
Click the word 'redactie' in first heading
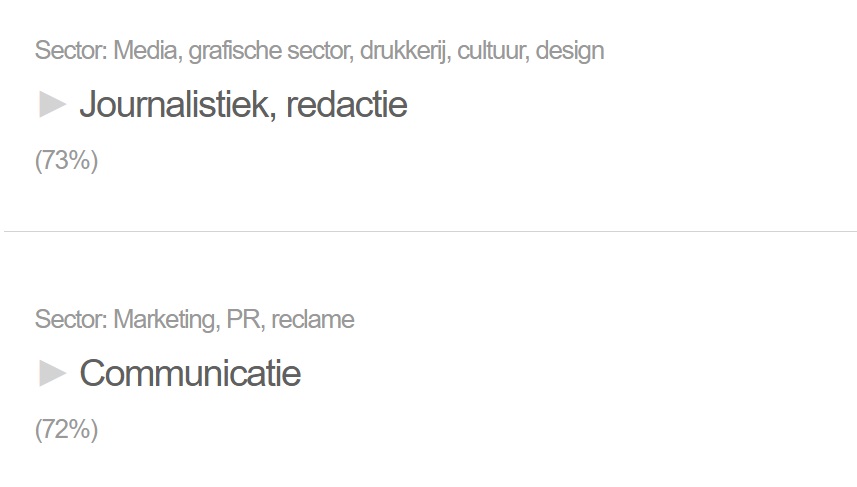[x=347, y=104]
